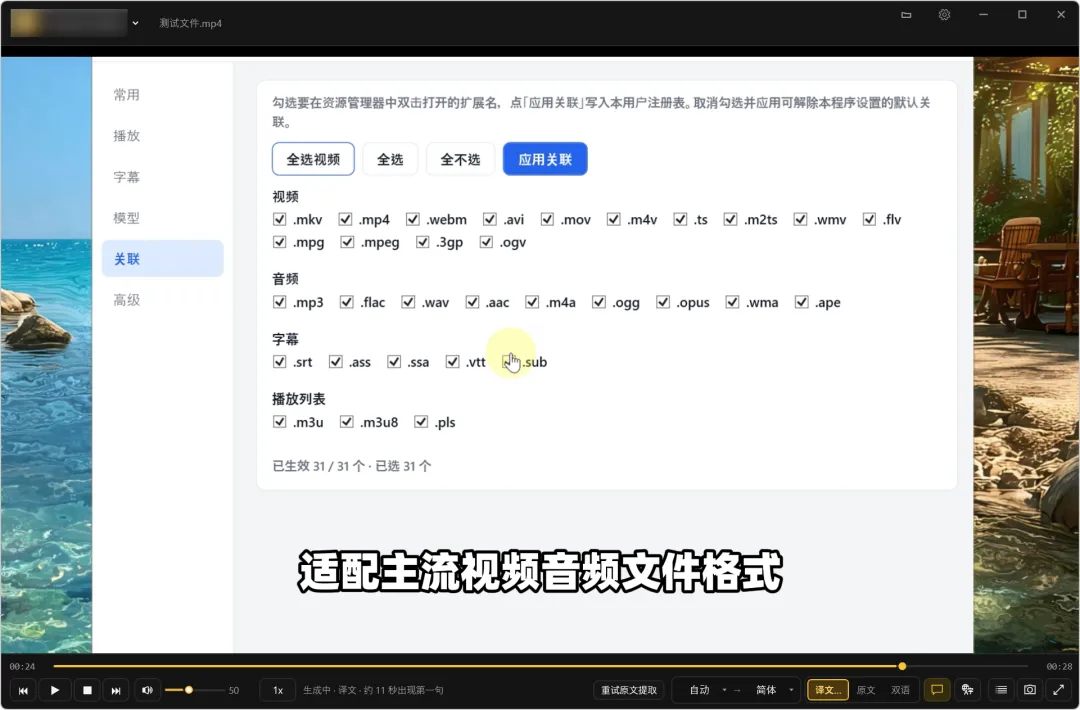Image resolution: width=1080 pixels, height=710 pixels.
Task: Uncheck the .mp4 checkbox
Action: (x=345, y=219)
